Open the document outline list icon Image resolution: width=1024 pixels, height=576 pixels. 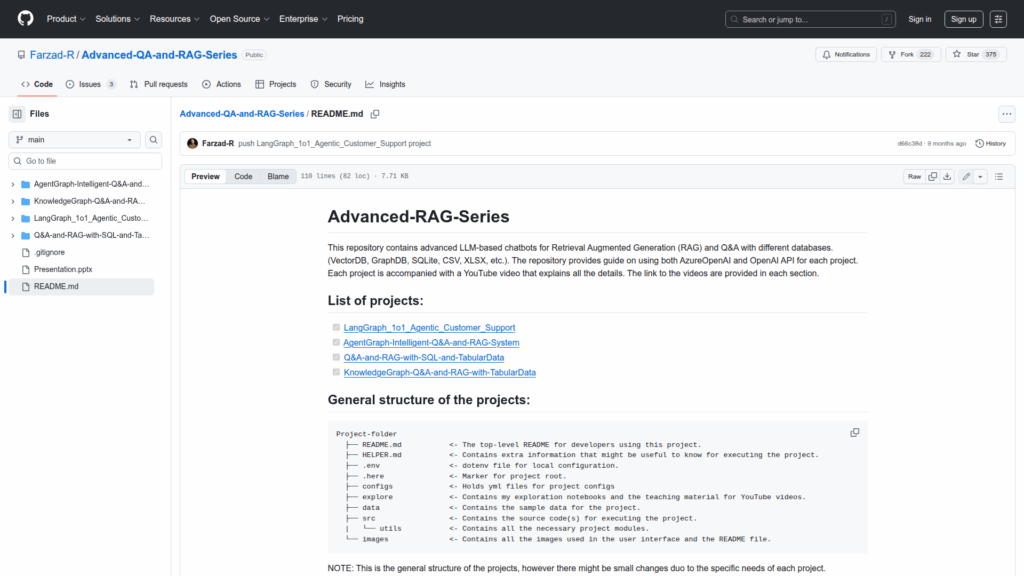(x=999, y=176)
